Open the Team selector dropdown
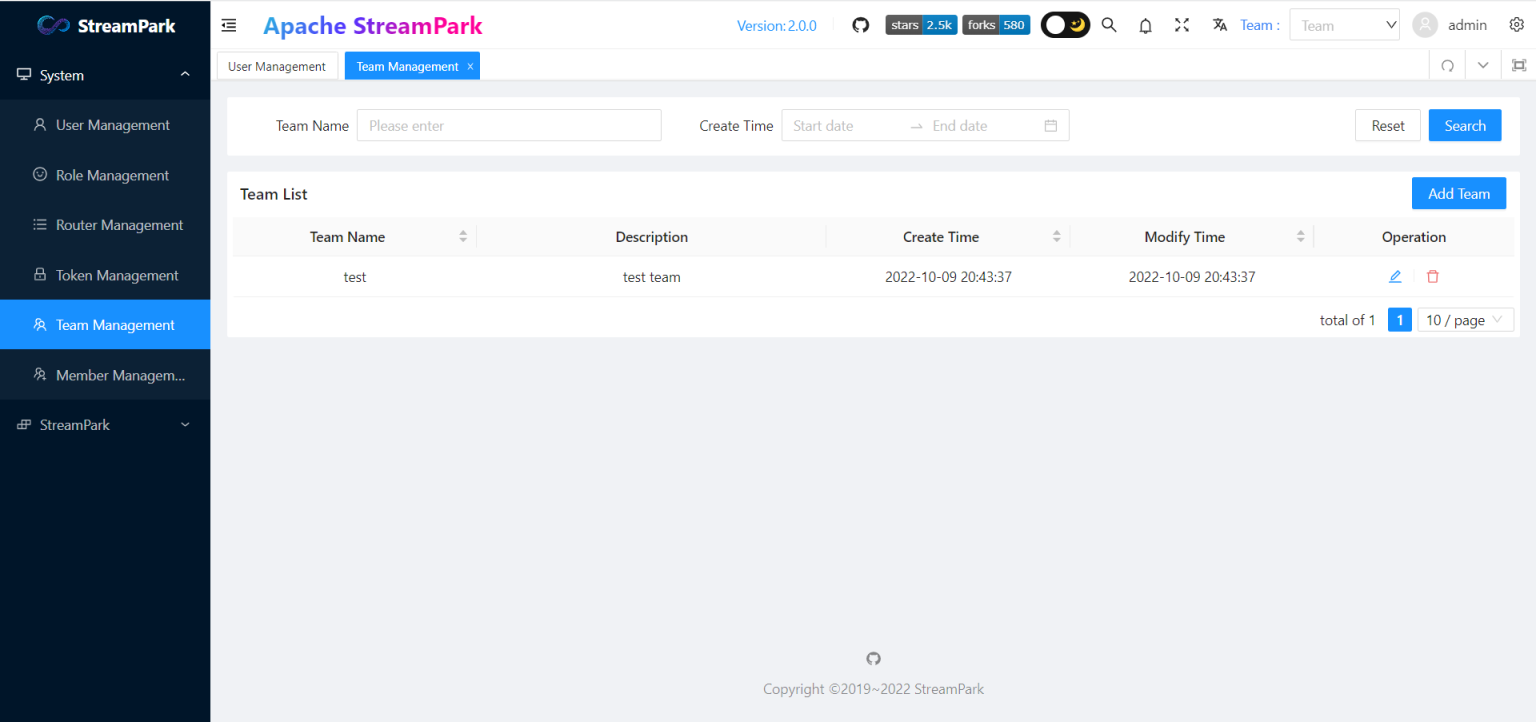The image size is (1536, 722). point(1345,25)
